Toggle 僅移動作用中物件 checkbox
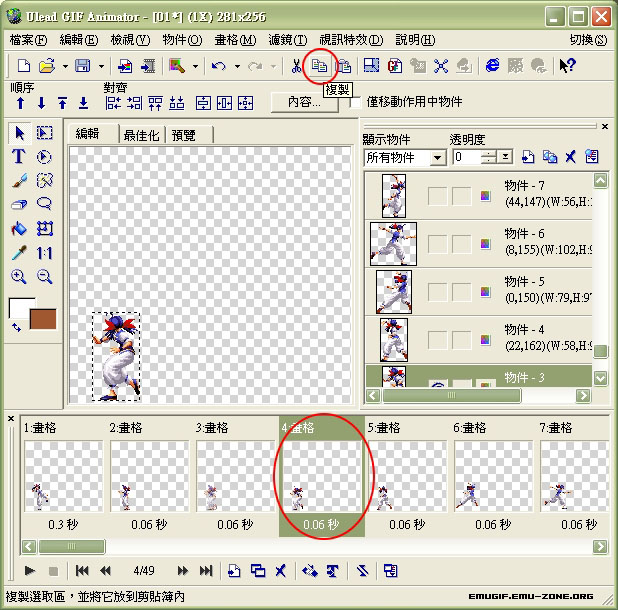The height and width of the screenshot is (610, 618). [x=355, y=102]
